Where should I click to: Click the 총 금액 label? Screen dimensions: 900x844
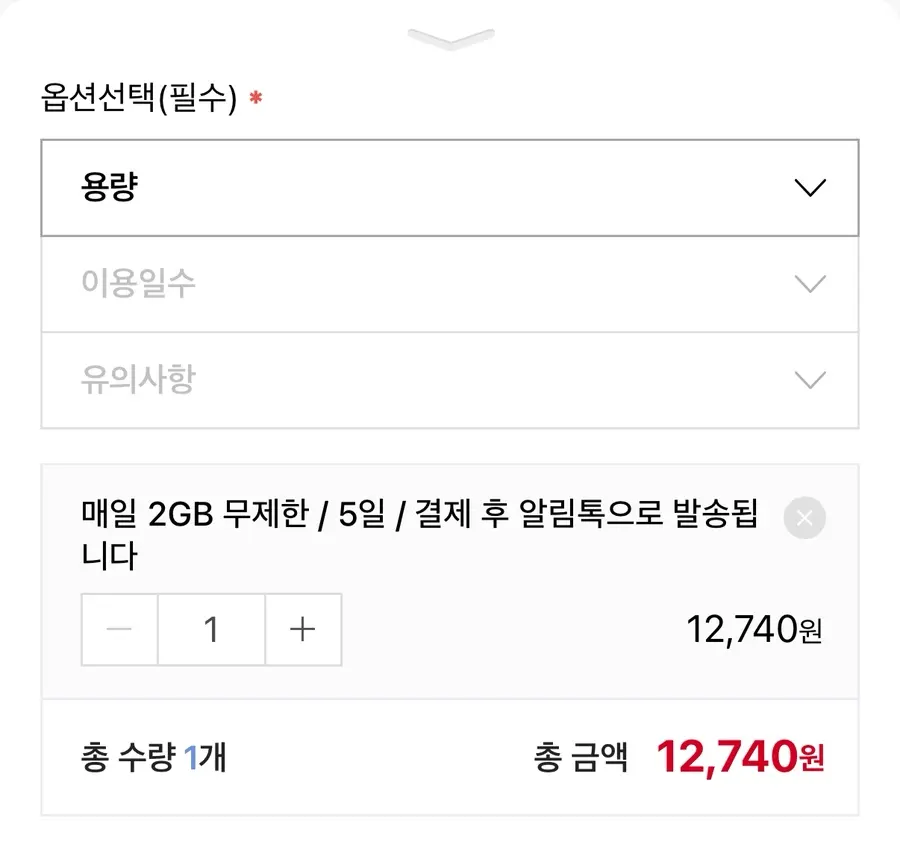click(x=580, y=757)
